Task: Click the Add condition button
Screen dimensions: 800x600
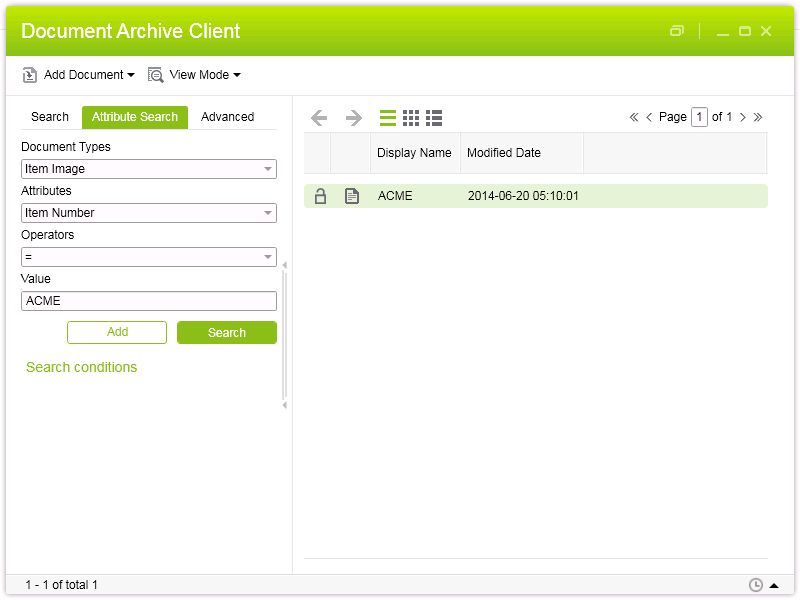Action: click(117, 333)
